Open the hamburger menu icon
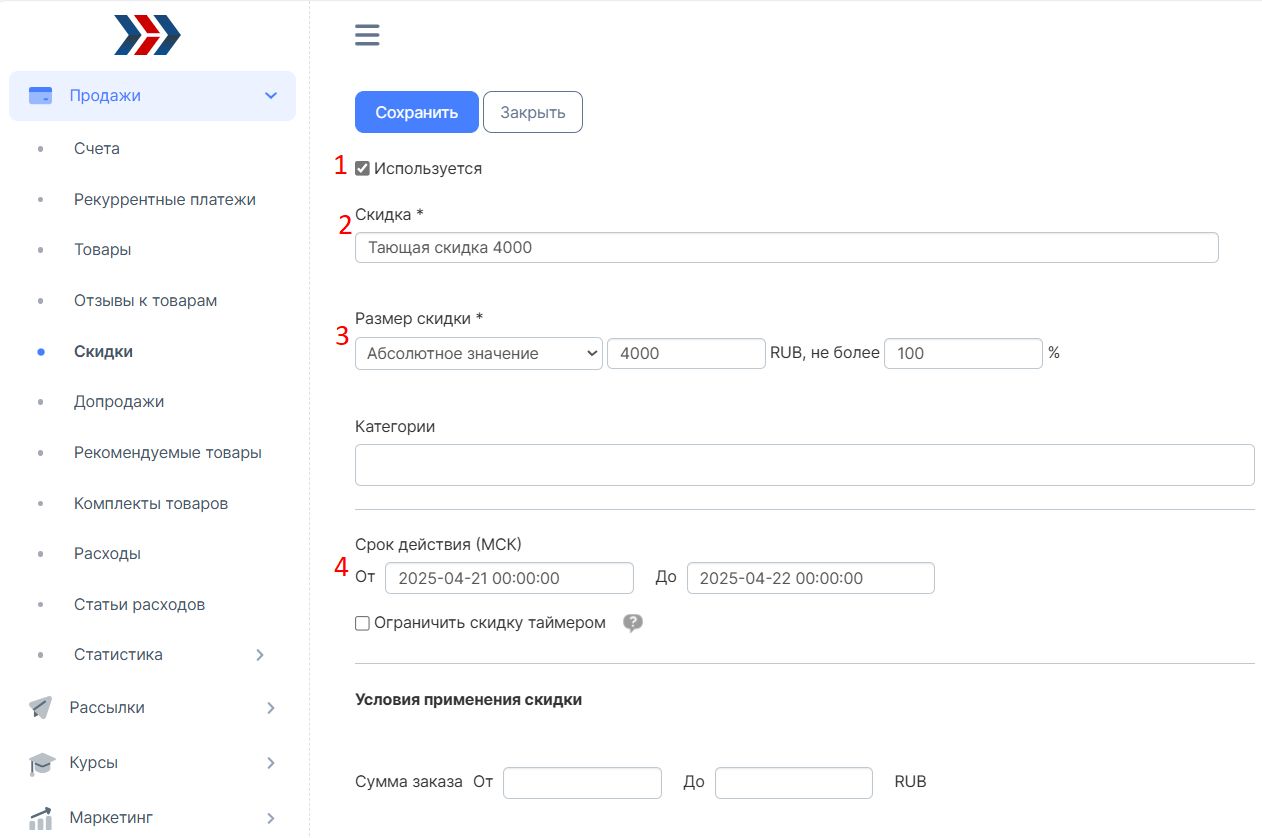The height and width of the screenshot is (838, 1262). (367, 36)
